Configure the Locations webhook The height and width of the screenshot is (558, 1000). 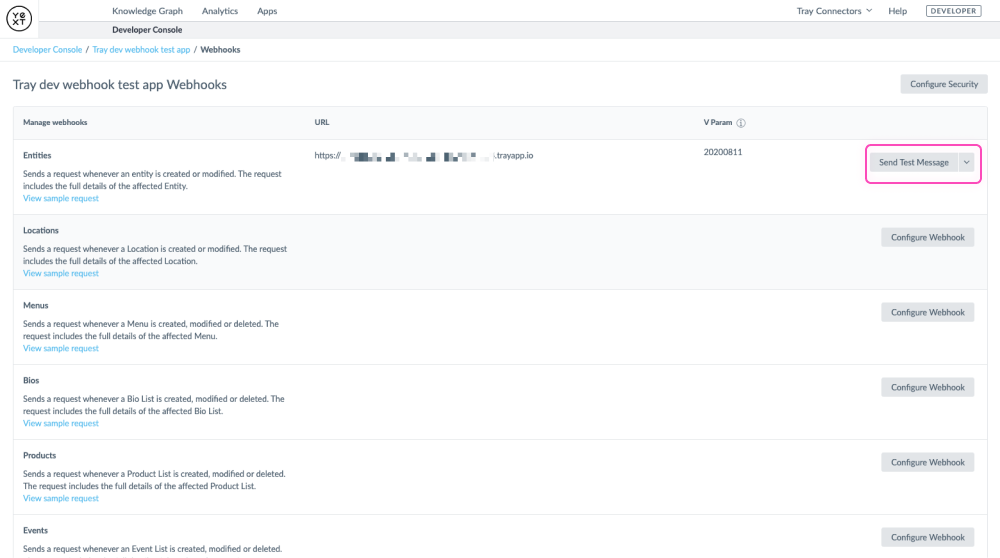[x=927, y=237]
